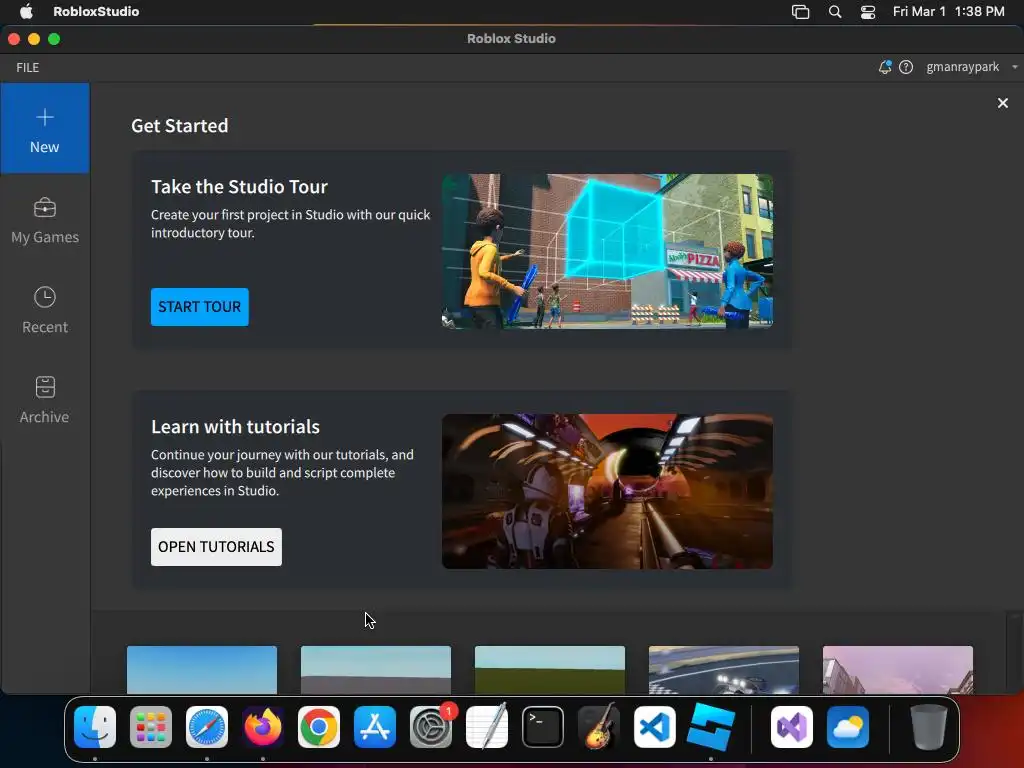Image resolution: width=1024 pixels, height=768 pixels.
Task: Open the Archive tab
Action: pyautogui.click(x=44, y=400)
